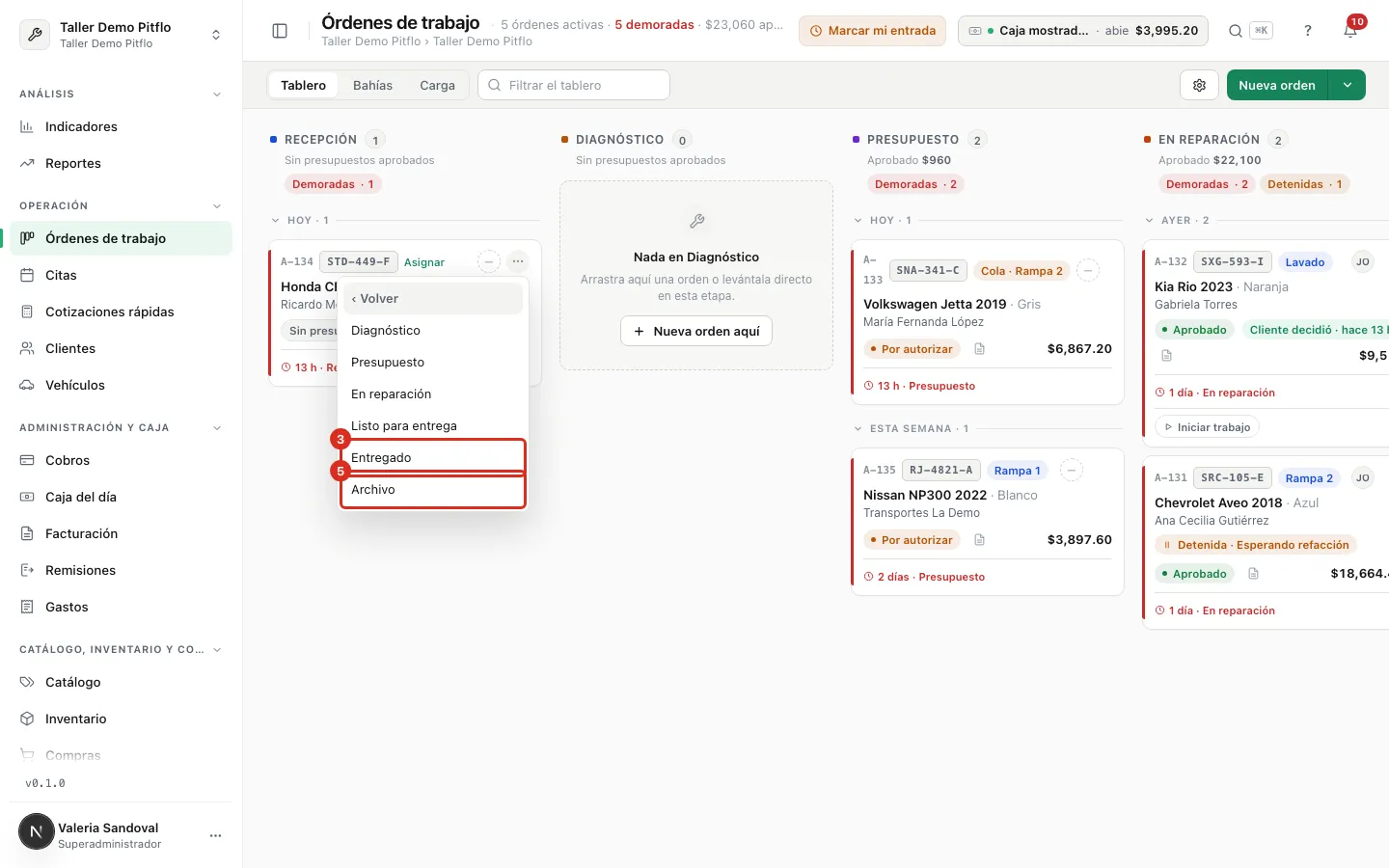
Task: Click the document icon on Kia Rio card
Action: point(1166,356)
